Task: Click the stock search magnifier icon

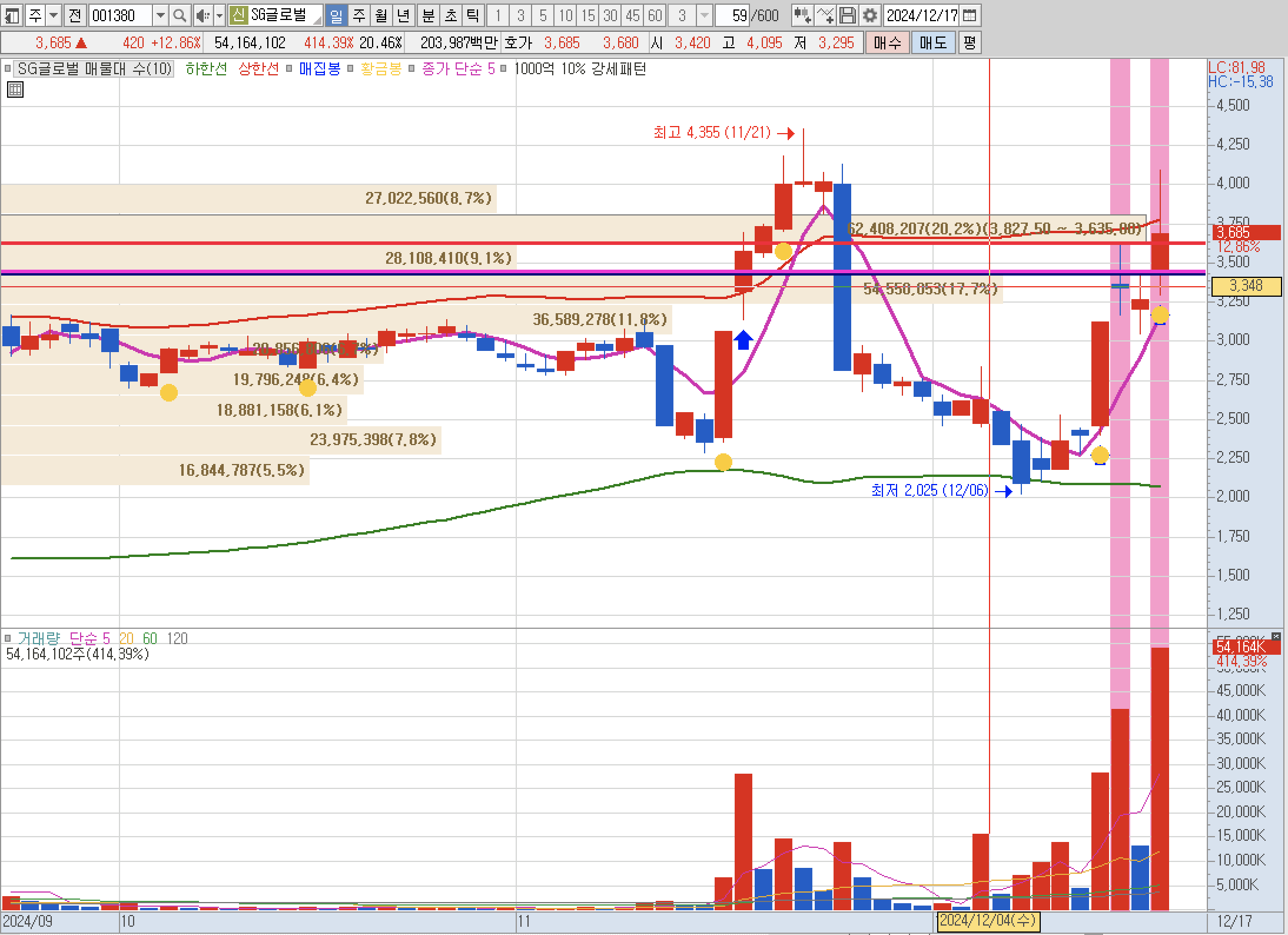Action: [x=180, y=15]
